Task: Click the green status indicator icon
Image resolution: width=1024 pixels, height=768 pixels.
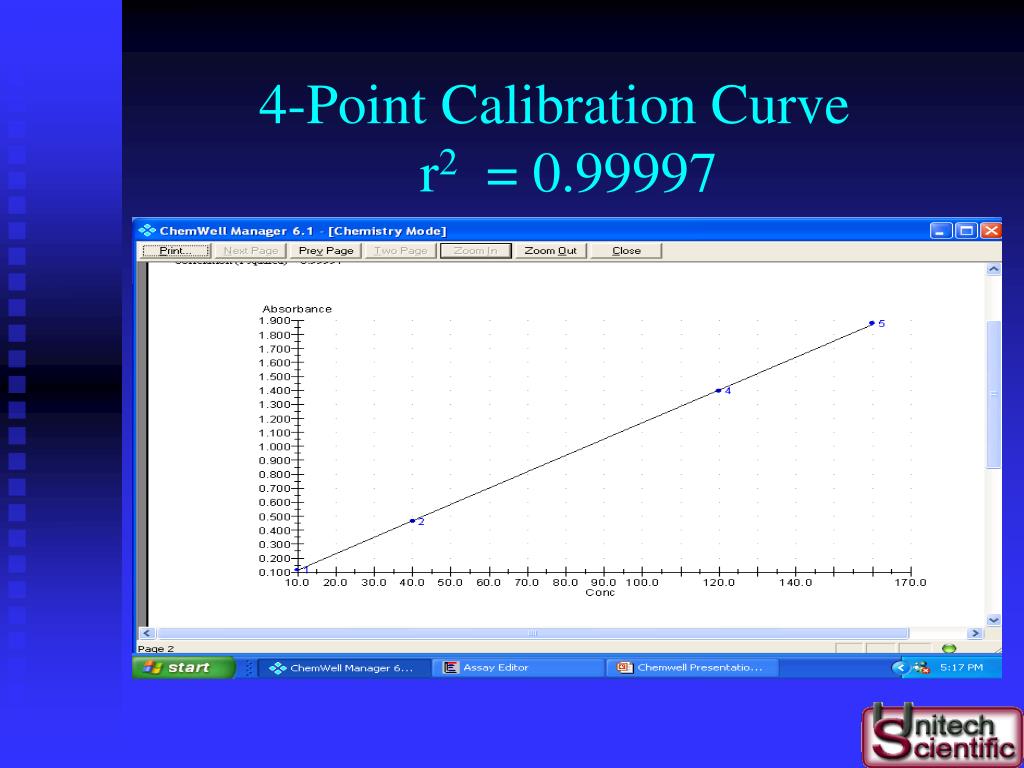Action: click(x=949, y=648)
